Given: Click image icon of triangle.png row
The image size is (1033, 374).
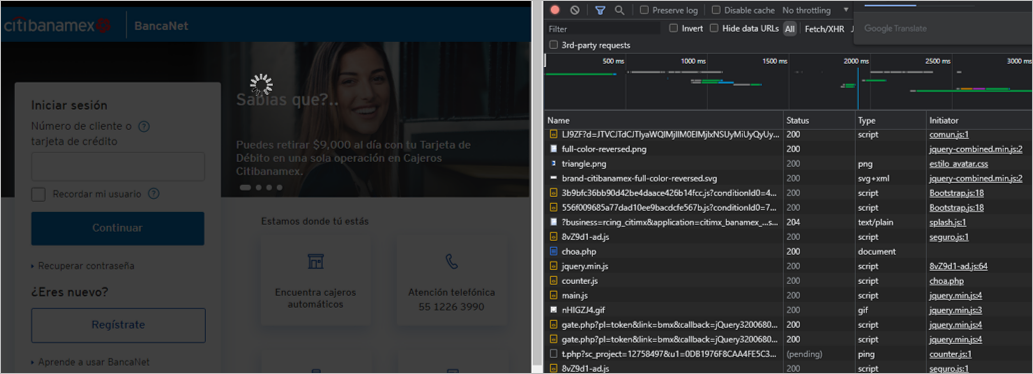Looking at the screenshot, I should pos(553,163).
